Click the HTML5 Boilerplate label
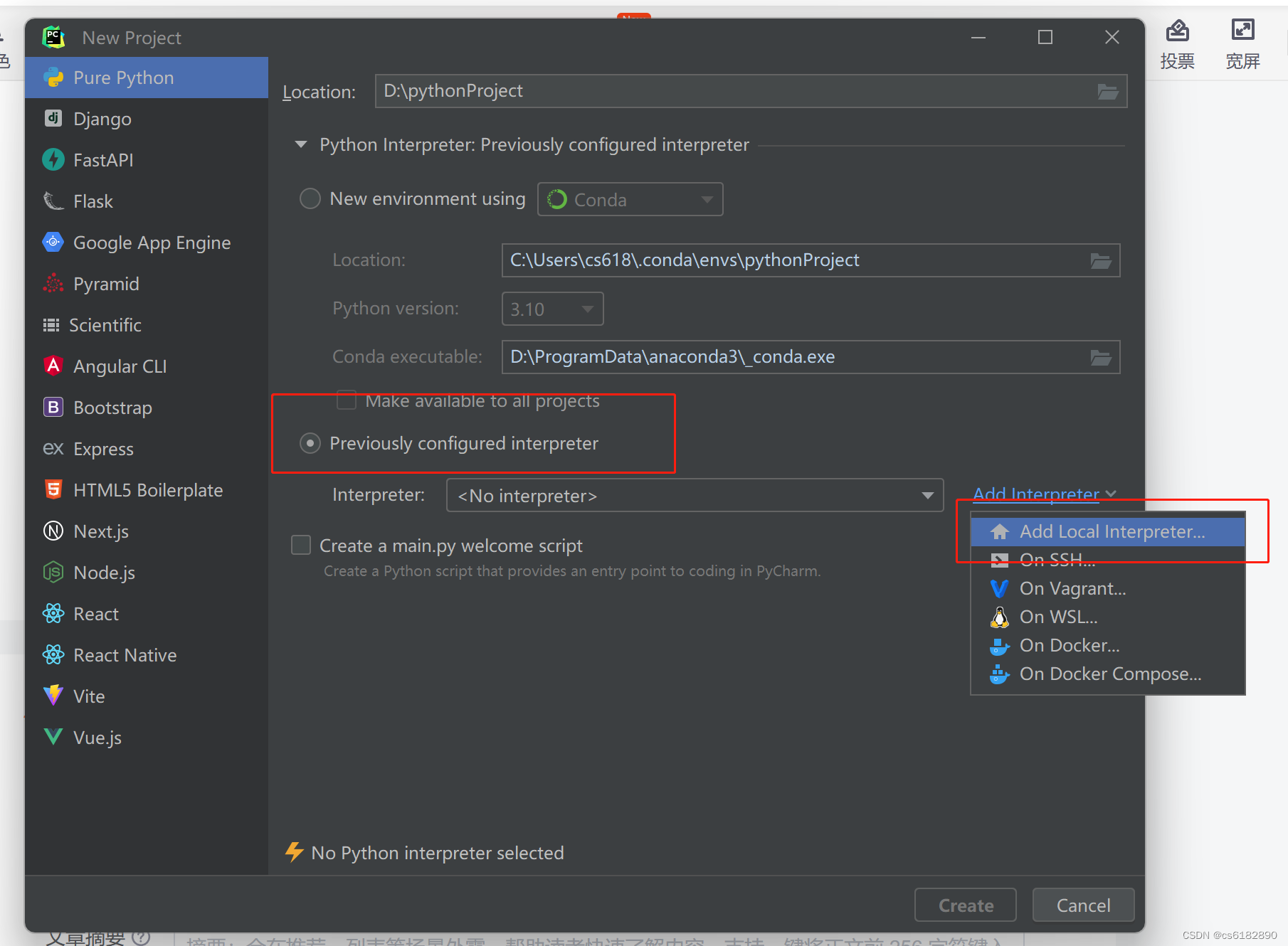The image size is (1288, 946). 148,490
